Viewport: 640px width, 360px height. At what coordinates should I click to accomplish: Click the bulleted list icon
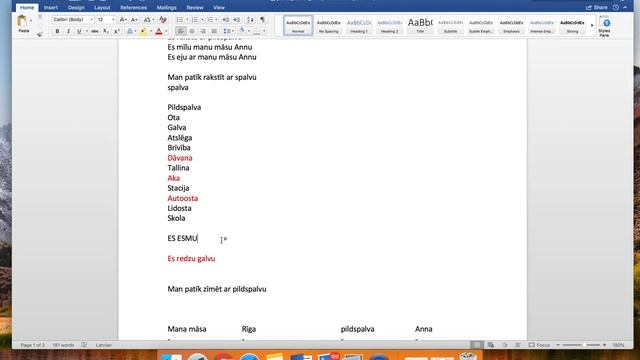point(180,20)
